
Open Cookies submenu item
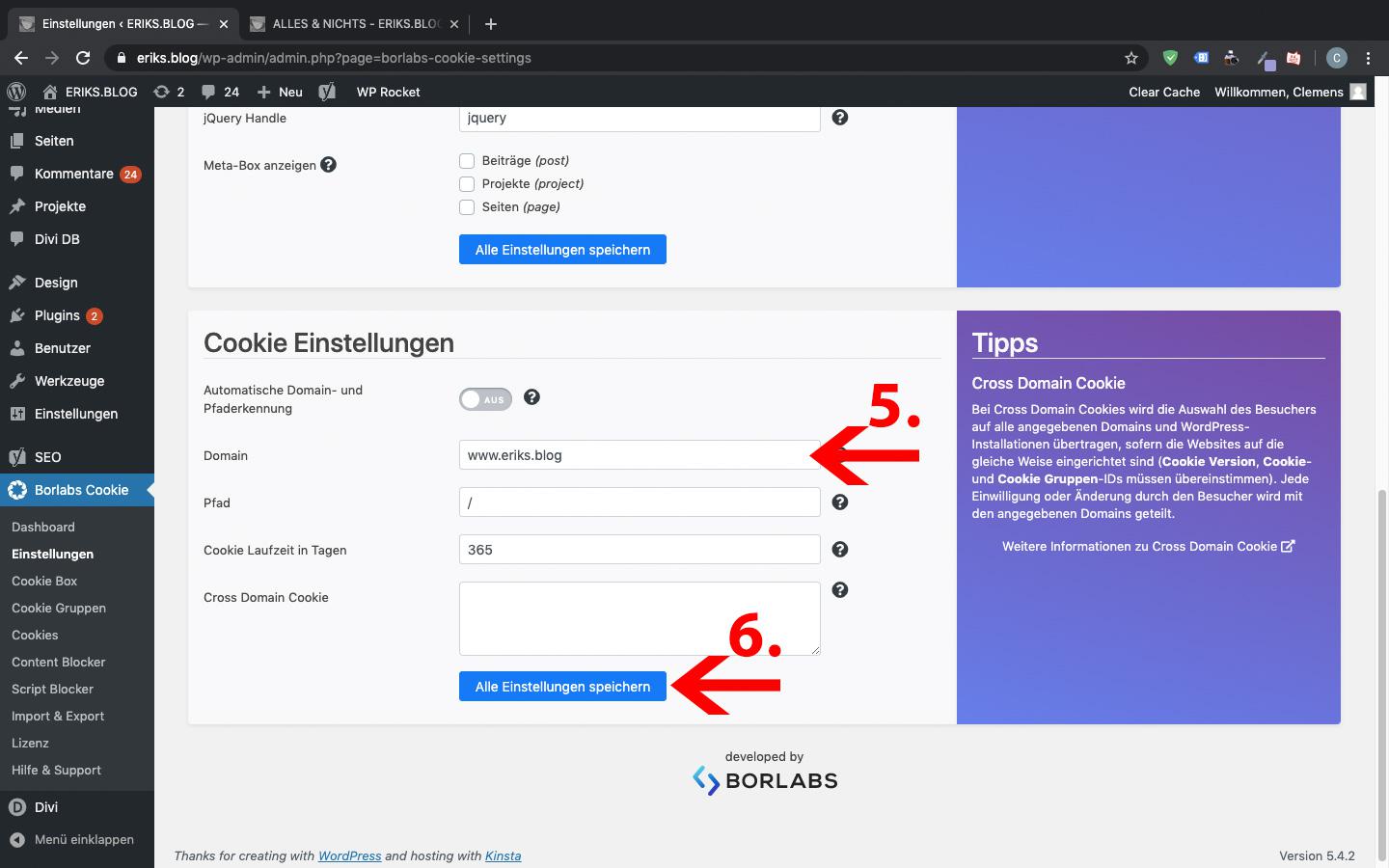click(35, 635)
